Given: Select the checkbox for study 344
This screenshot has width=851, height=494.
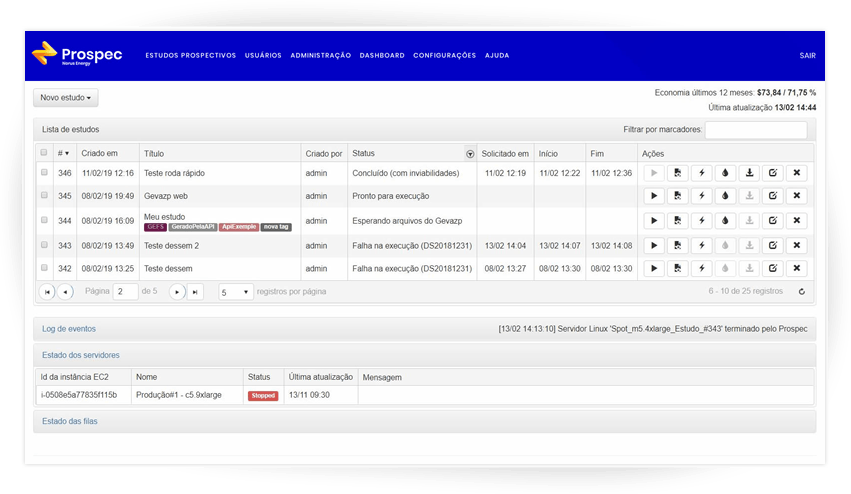Looking at the screenshot, I should (x=44, y=220).
